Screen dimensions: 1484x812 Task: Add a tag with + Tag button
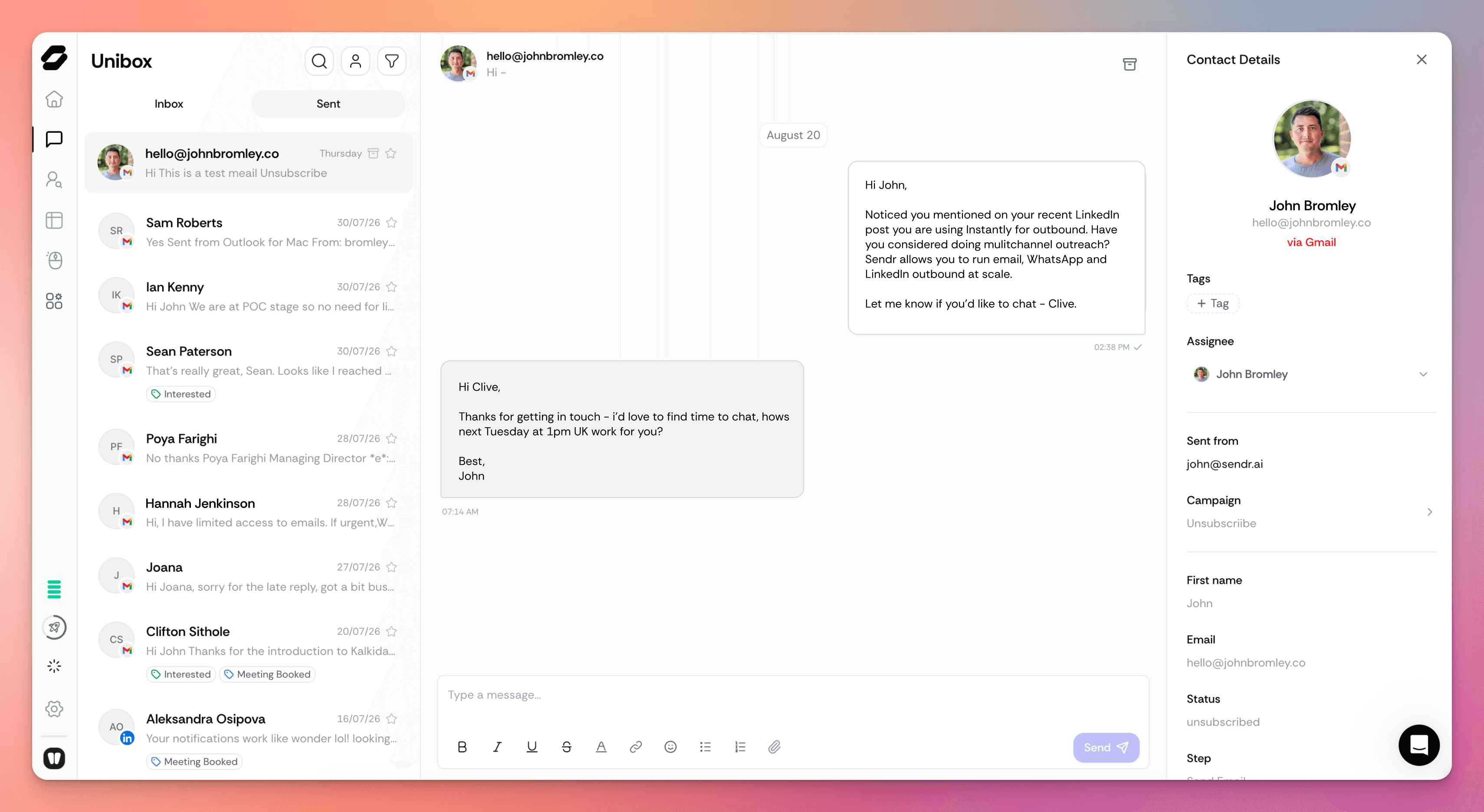[1213, 304]
